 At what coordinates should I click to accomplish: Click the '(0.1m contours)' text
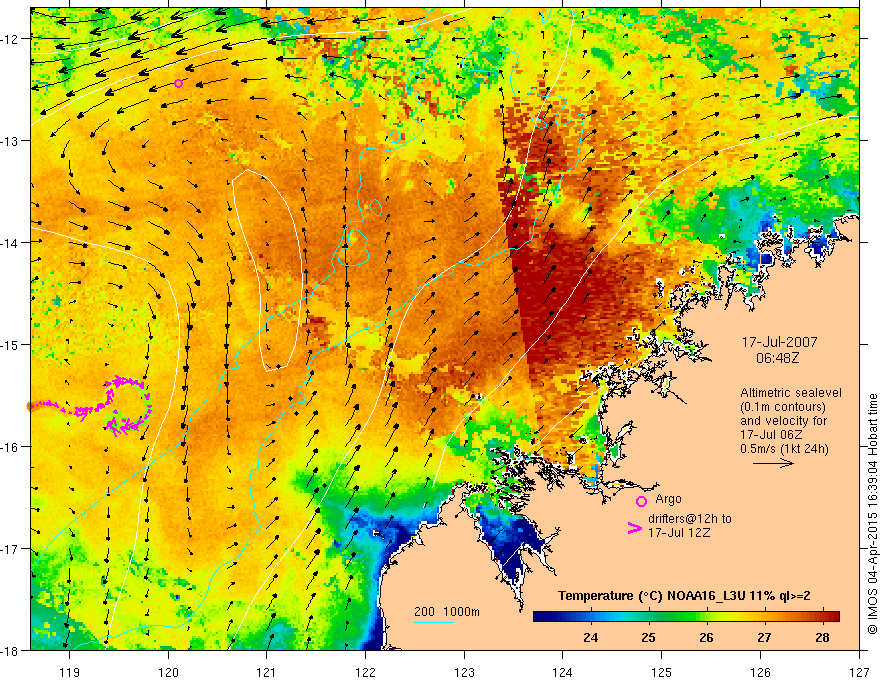783,407
